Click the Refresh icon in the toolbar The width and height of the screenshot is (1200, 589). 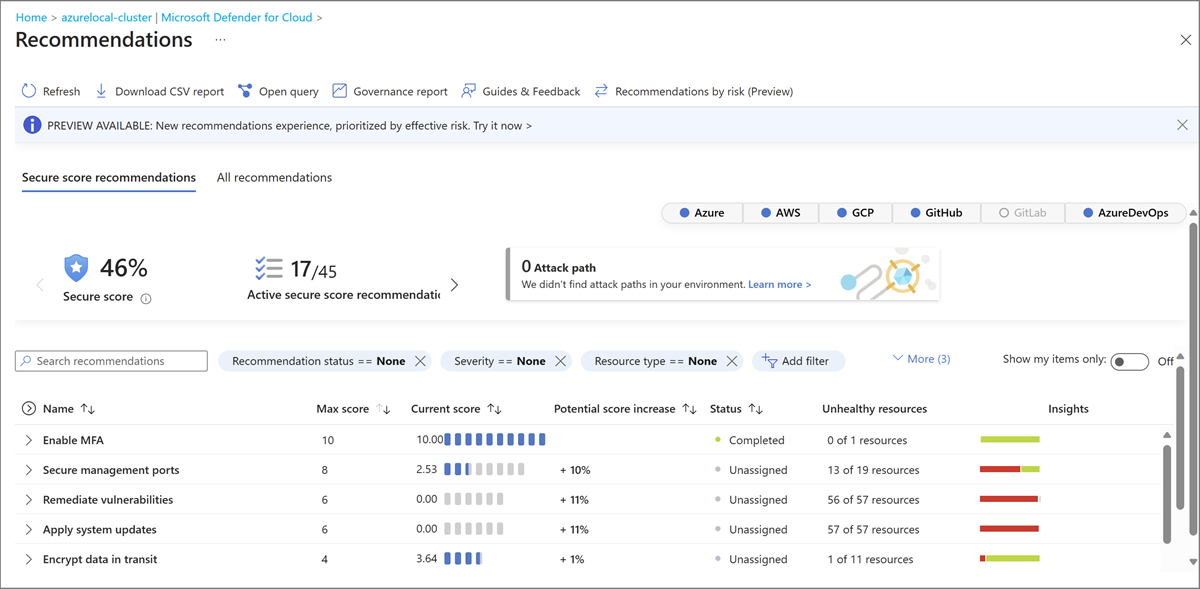(29, 91)
